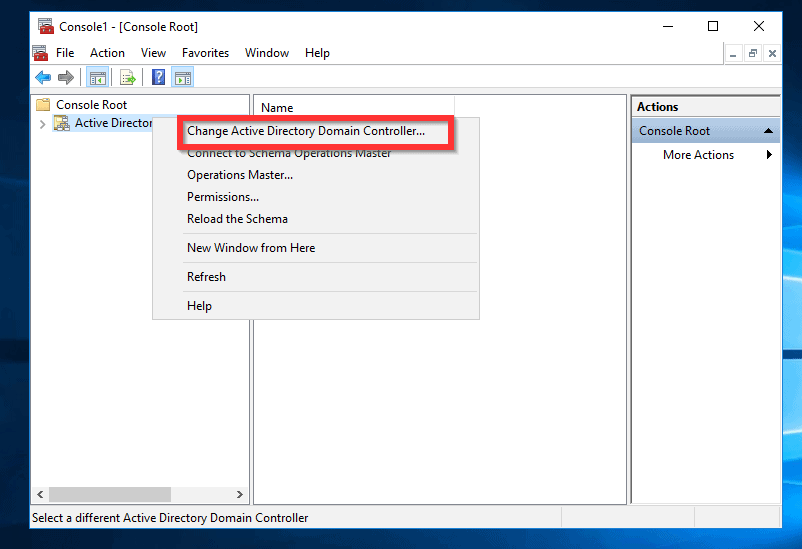Open the blue Help toolbar icon

click(x=159, y=77)
